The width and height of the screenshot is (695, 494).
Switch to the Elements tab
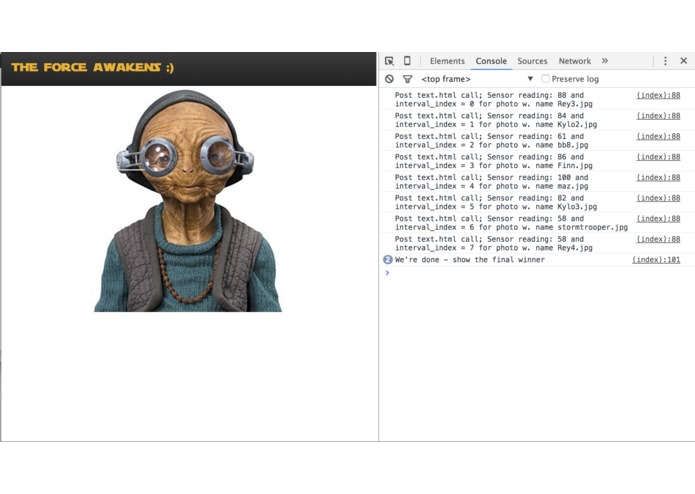[447, 61]
